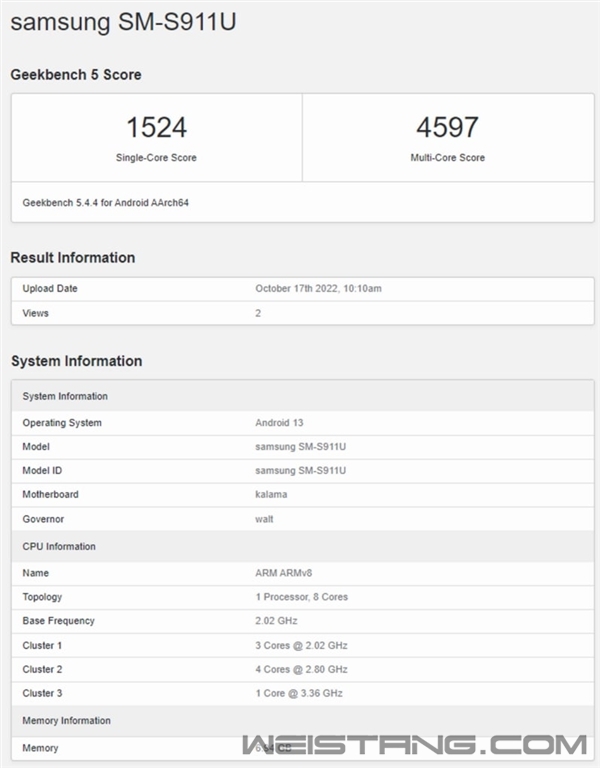Image resolution: width=600 pixels, height=768 pixels.
Task: Click the Result Information heading
Action: (73, 258)
